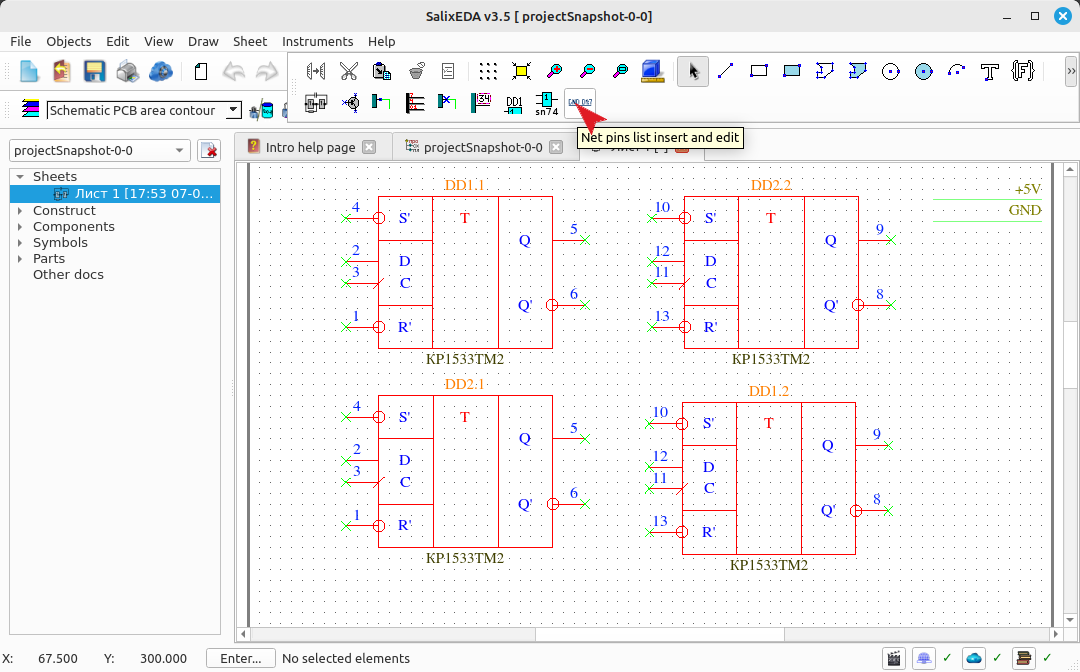Viewport: 1080px width, 672px height.
Task: Select the Text tool
Action: pyautogui.click(x=990, y=71)
